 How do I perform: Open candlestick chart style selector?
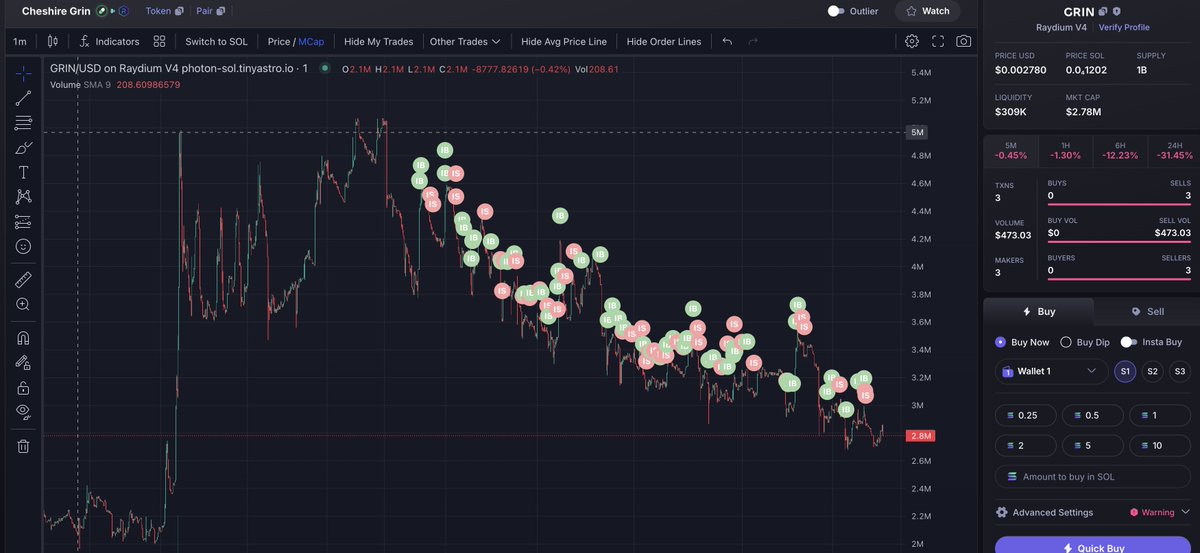(x=53, y=42)
